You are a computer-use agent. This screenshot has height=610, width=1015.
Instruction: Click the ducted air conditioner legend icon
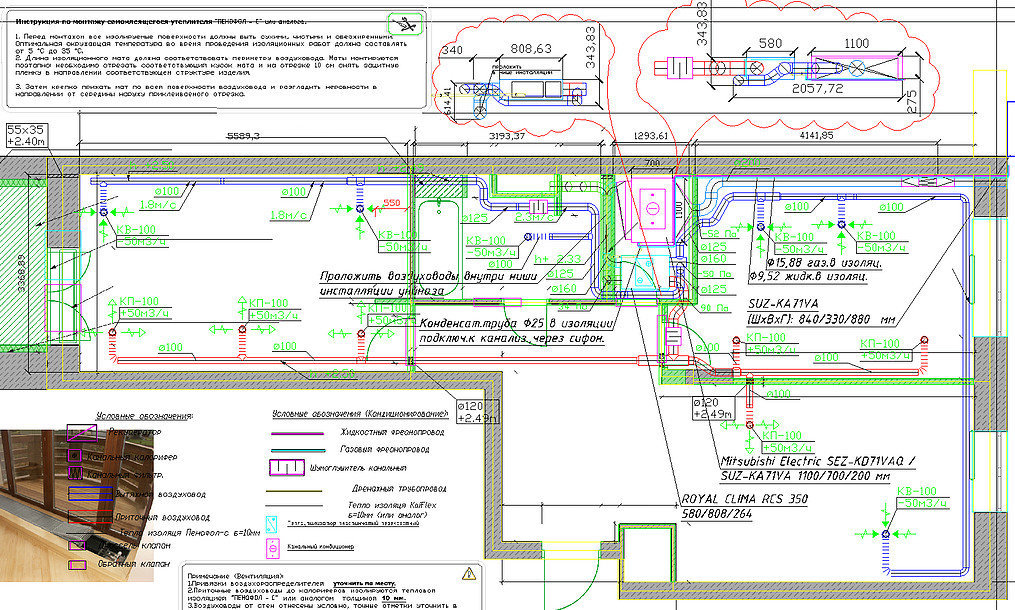click(x=274, y=548)
